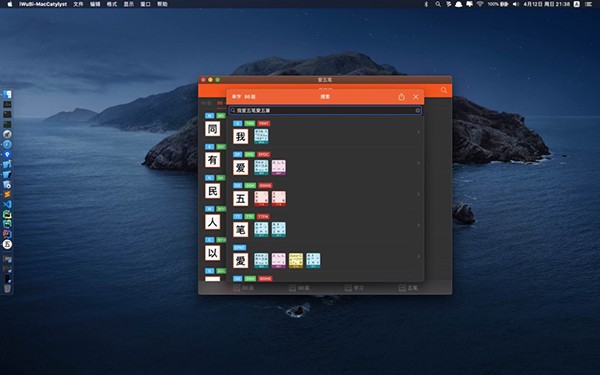Open the 帮助 menu
Viewport: 600px width, 375px height.
tap(162, 4)
